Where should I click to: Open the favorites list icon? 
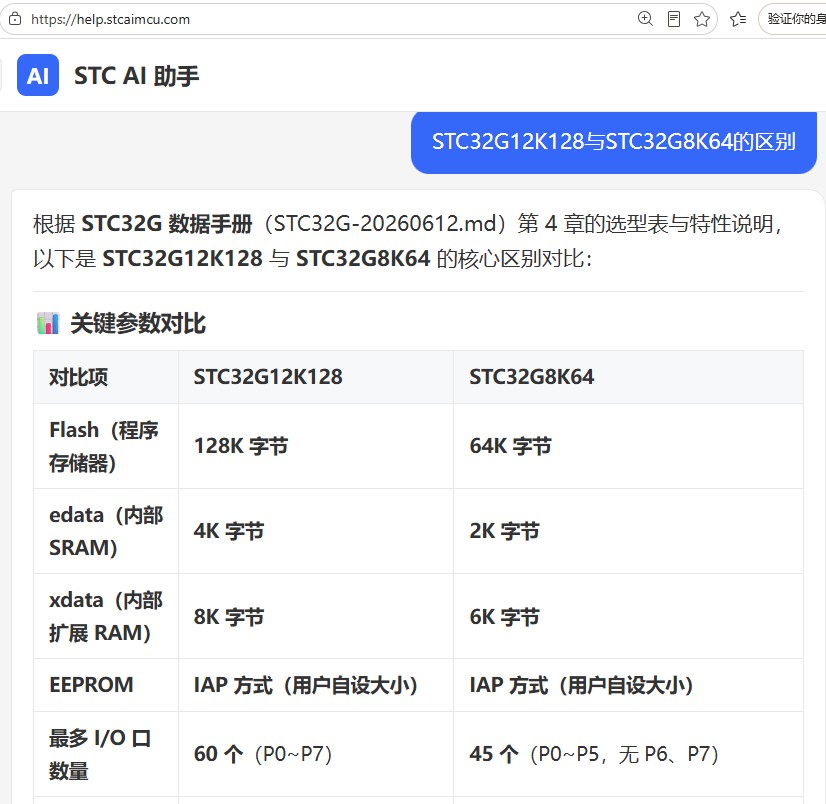tap(738, 19)
